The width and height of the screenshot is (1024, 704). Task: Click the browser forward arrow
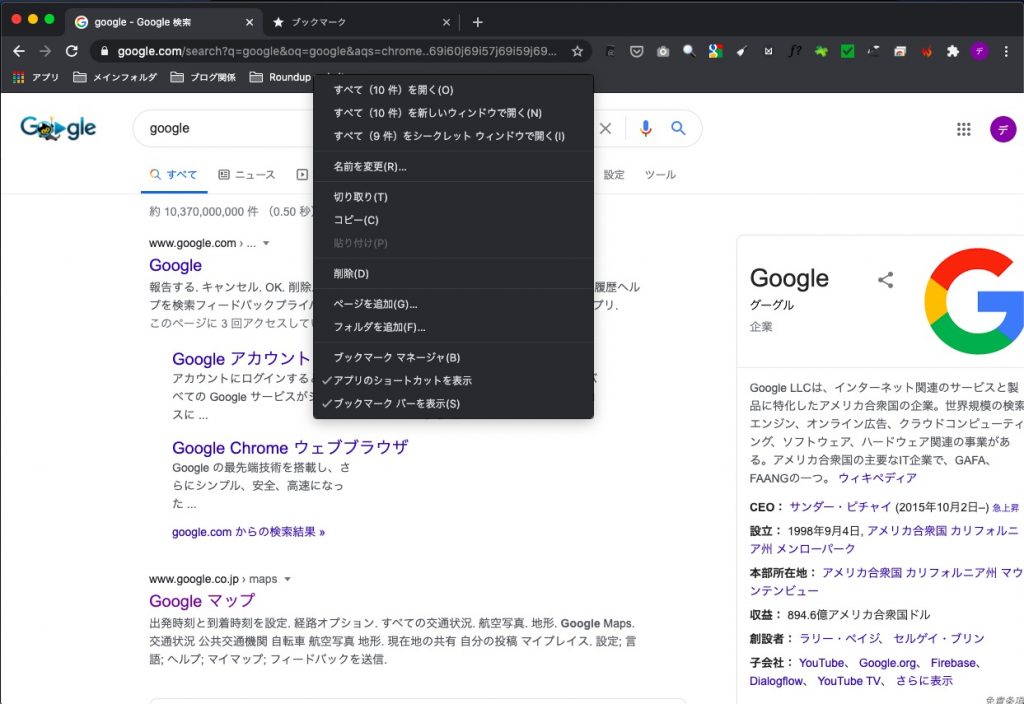click(45, 51)
